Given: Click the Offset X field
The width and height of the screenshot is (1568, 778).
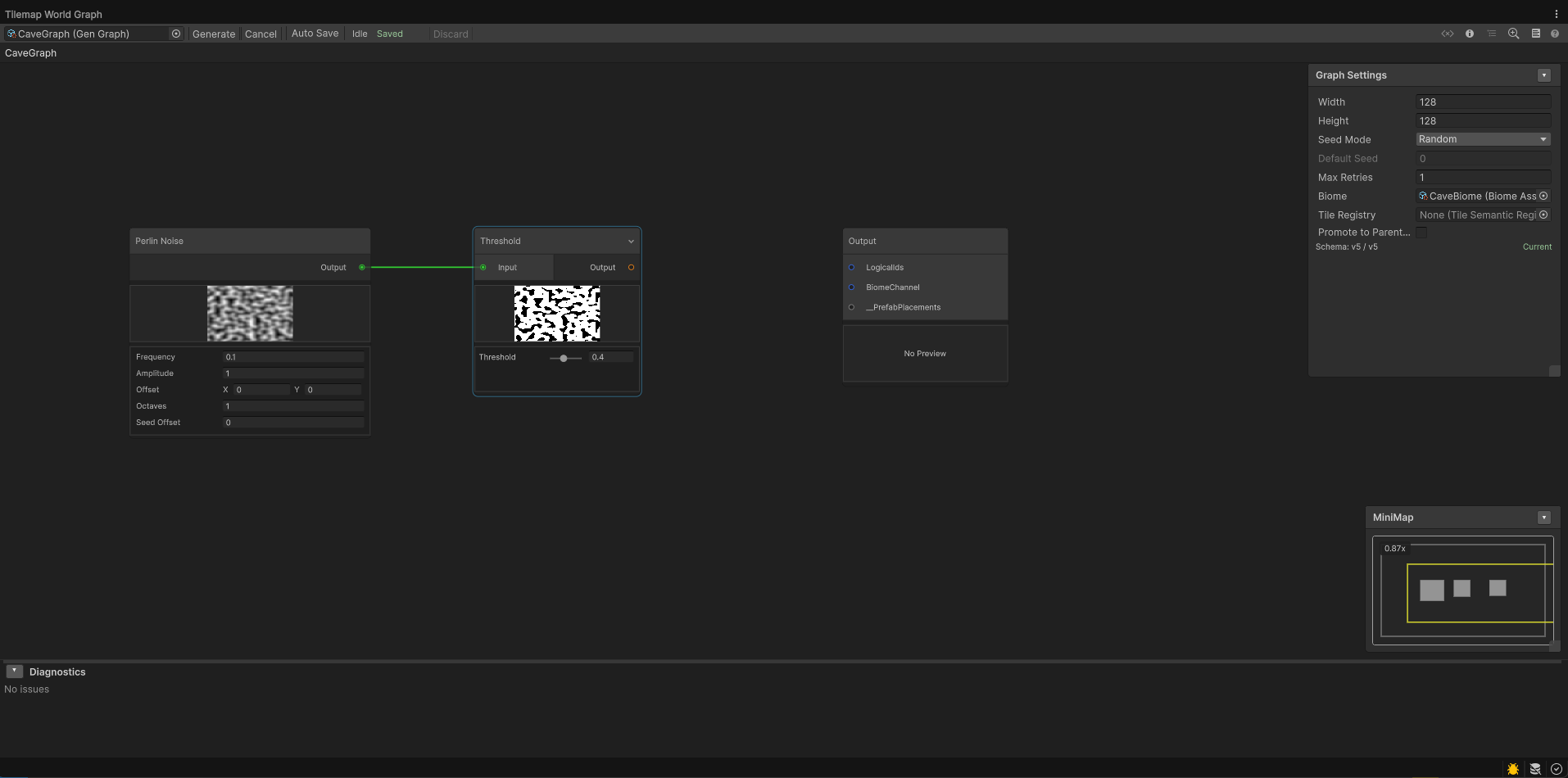Looking at the screenshot, I should pos(261,390).
